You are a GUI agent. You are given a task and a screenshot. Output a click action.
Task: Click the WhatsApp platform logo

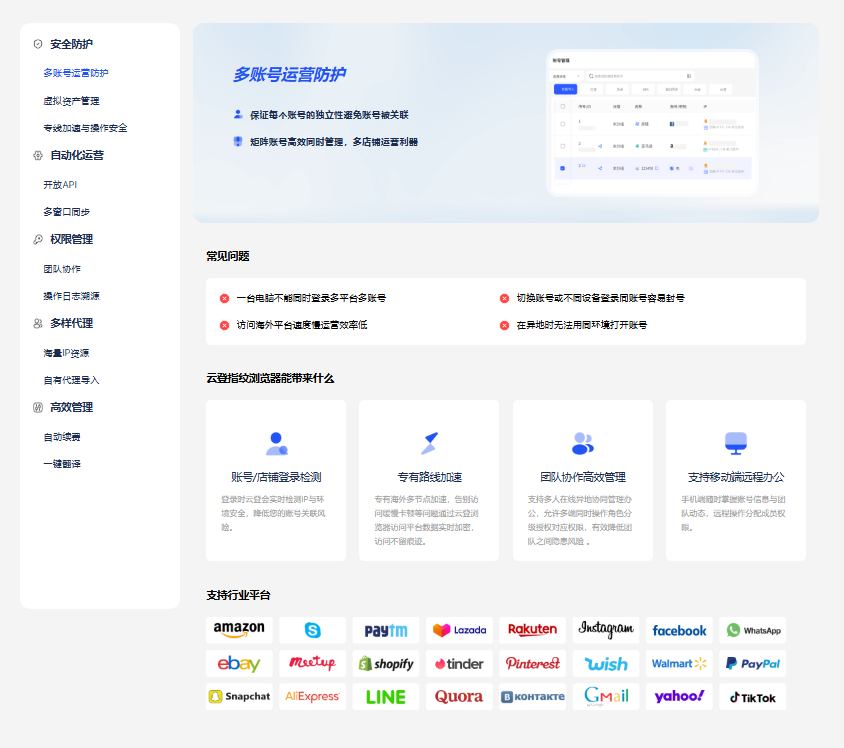(752, 630)
